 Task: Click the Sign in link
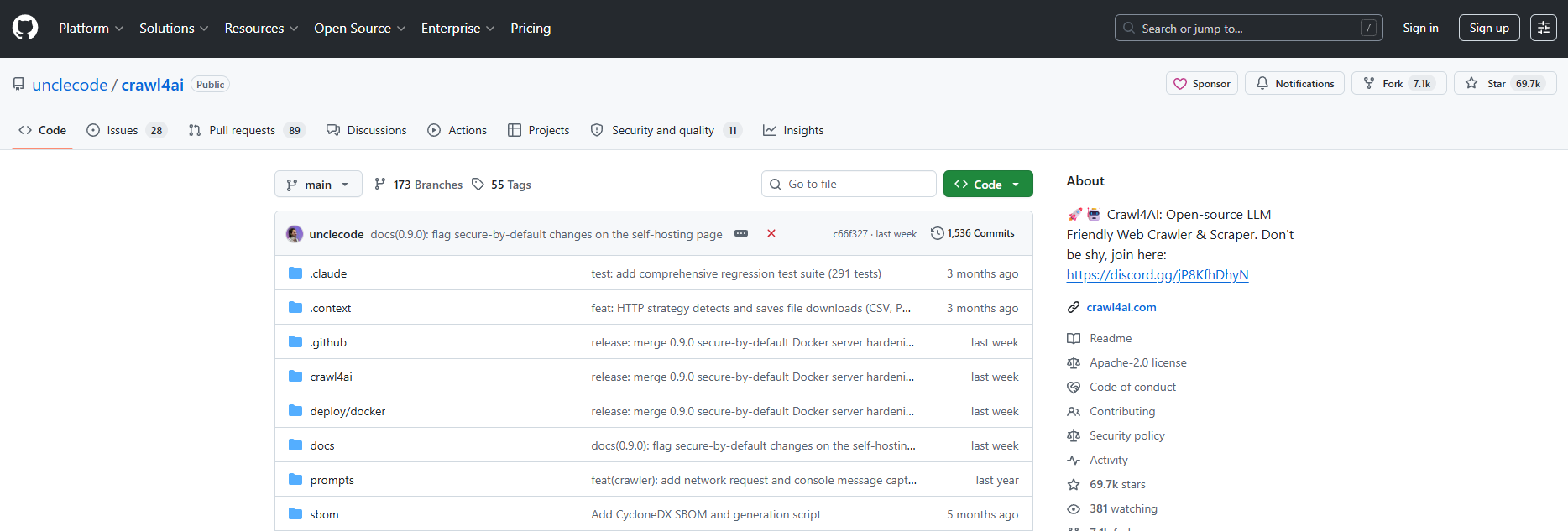click(x=1420, y=28)
